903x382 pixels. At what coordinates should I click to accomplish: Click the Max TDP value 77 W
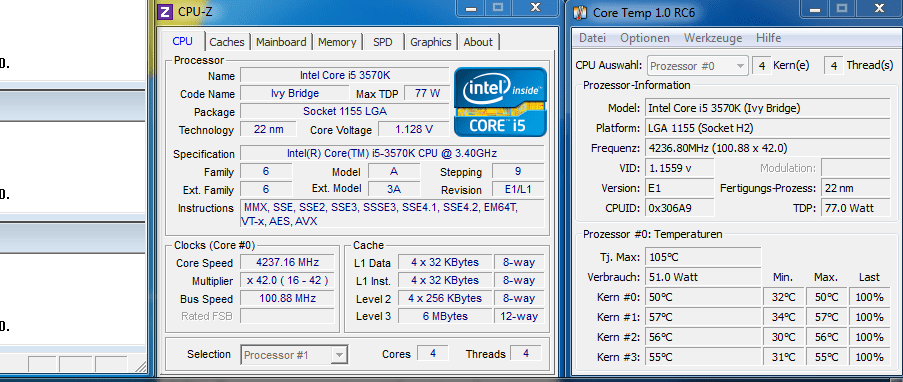[427, 93]
